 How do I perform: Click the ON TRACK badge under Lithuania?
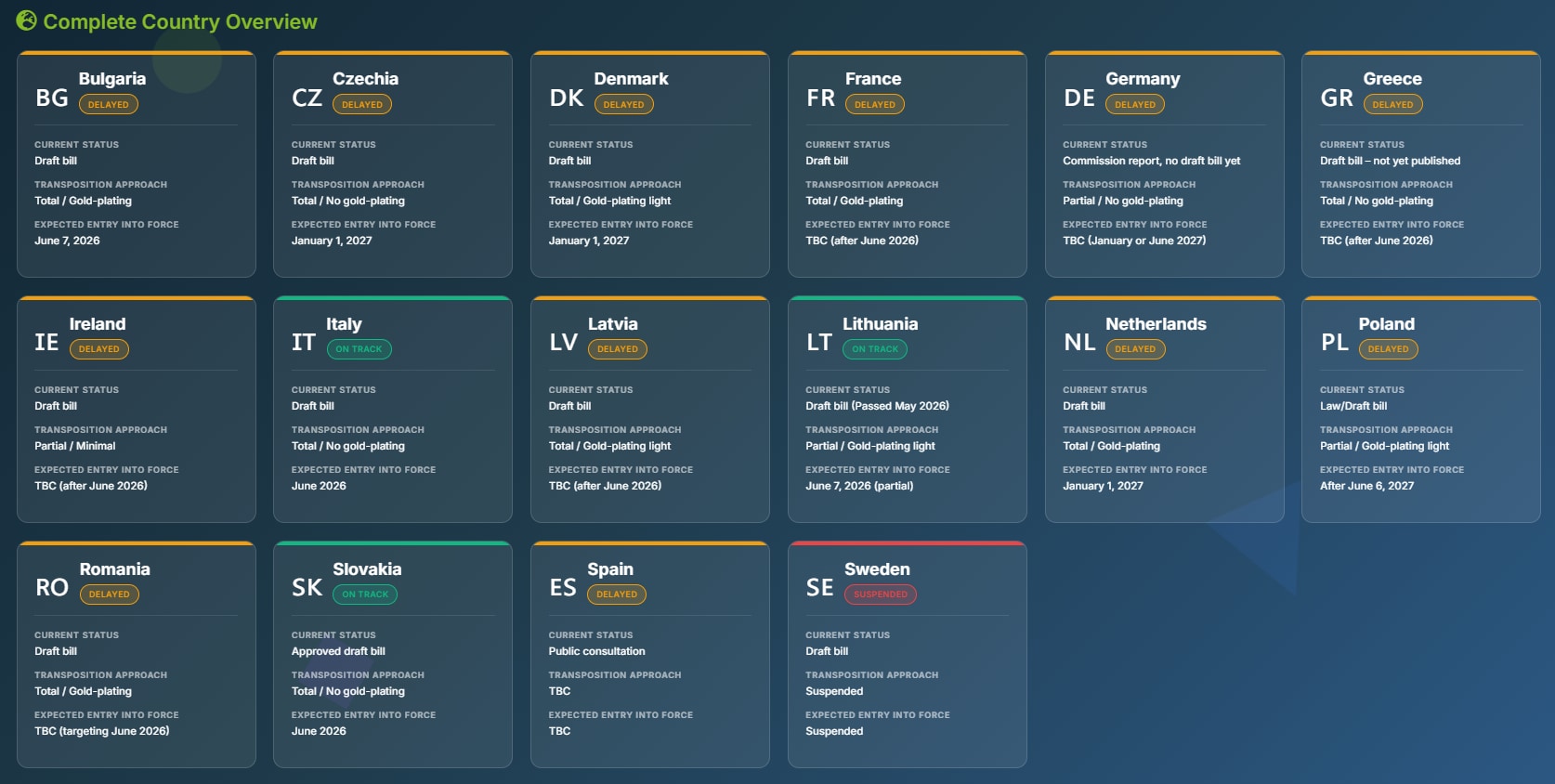point(875,349)
